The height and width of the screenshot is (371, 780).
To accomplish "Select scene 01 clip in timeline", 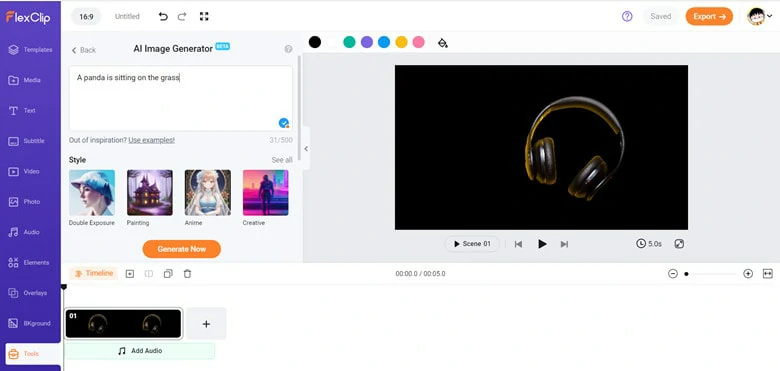I will coord(123,324).
